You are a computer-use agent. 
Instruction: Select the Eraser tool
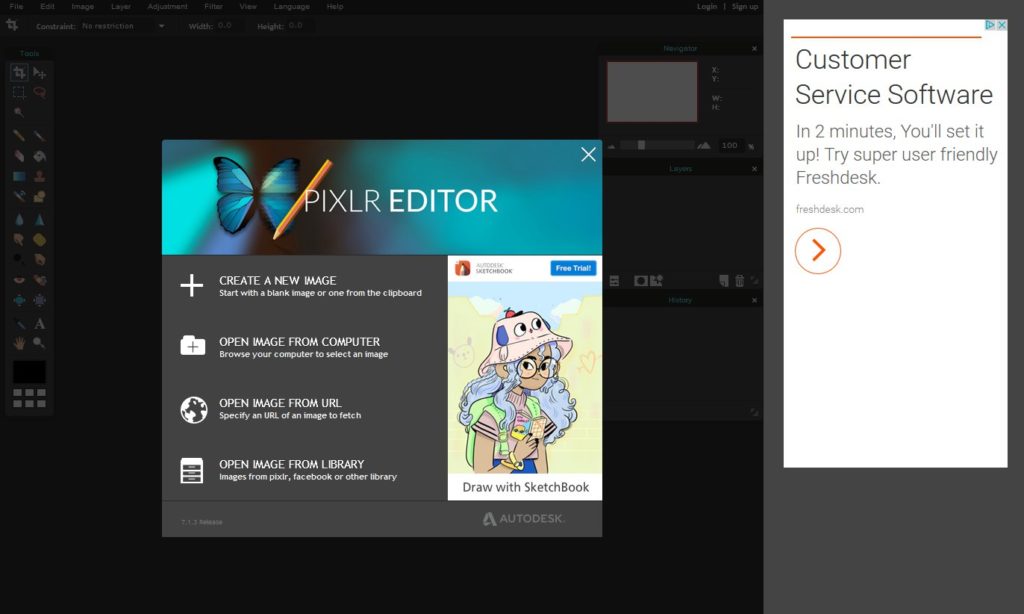point(19,156)
